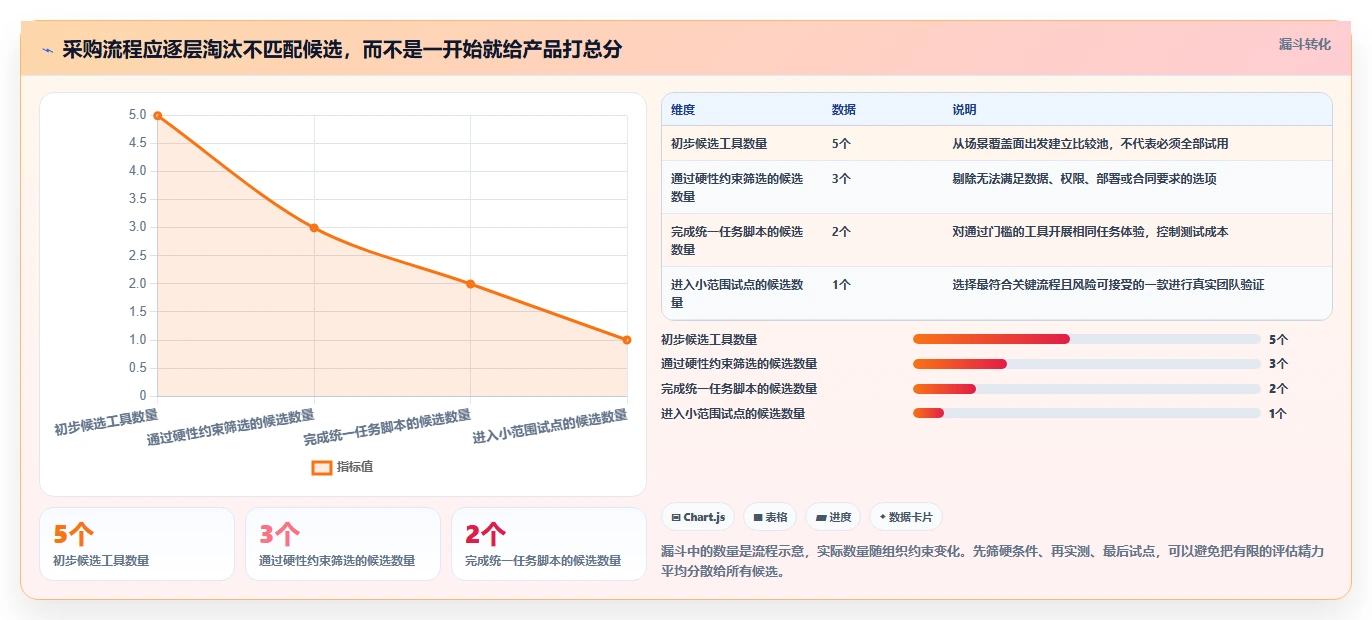This screenshot has height=620, width=1372.
Task: Select the Chart.js chip
Action: [698, 517]
